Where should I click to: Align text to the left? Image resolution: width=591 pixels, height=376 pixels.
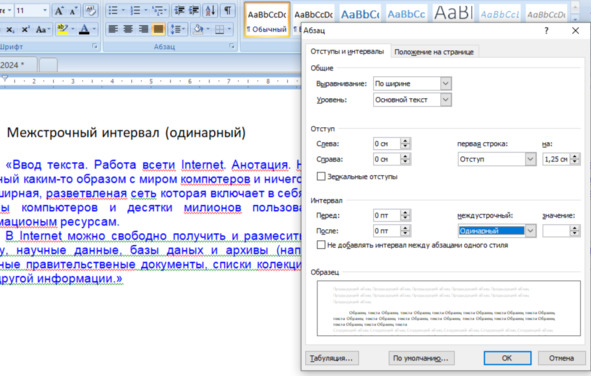click(113, 29)
